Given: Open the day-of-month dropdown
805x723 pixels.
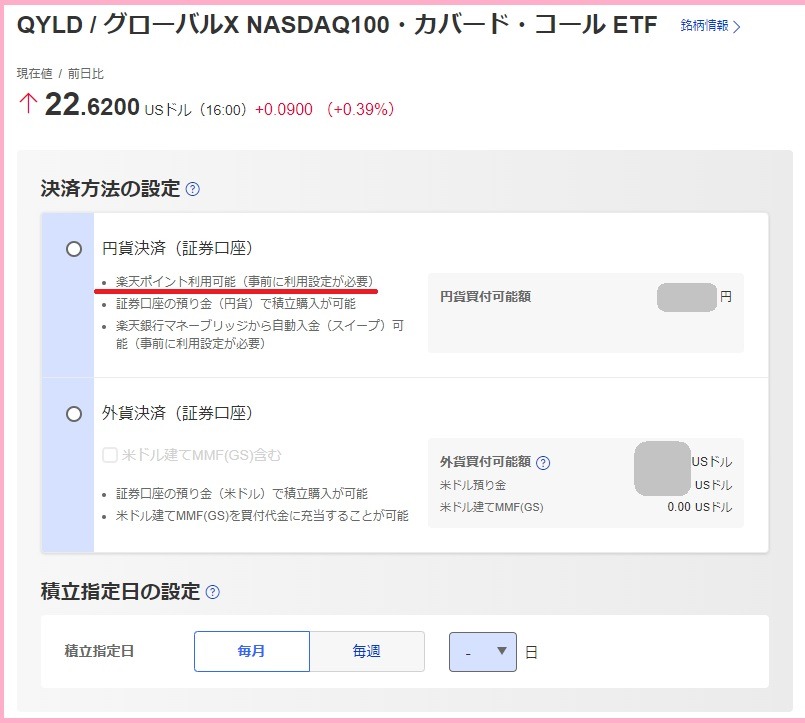Looking at the screenshot, I should (483, 652).
